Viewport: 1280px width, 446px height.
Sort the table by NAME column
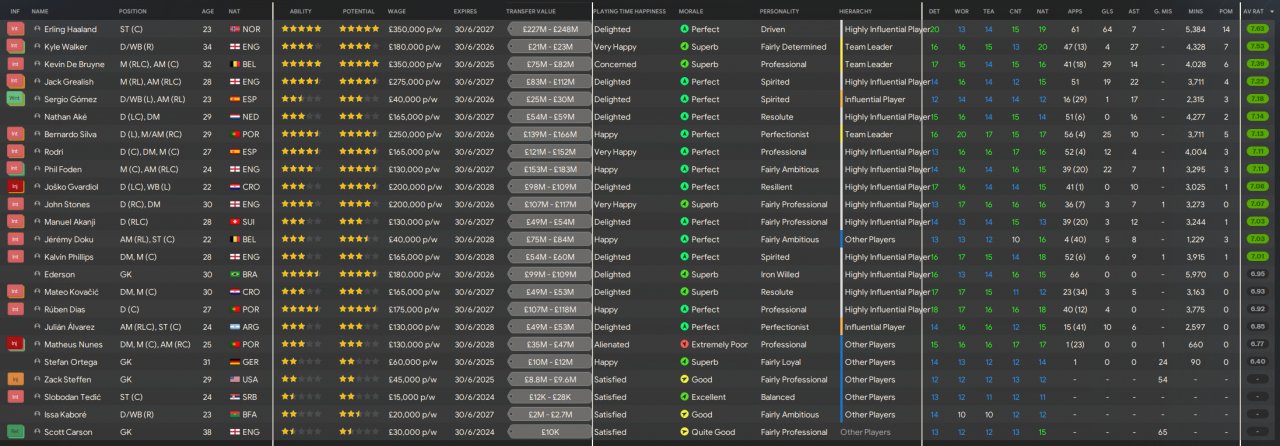coord(40,11)
